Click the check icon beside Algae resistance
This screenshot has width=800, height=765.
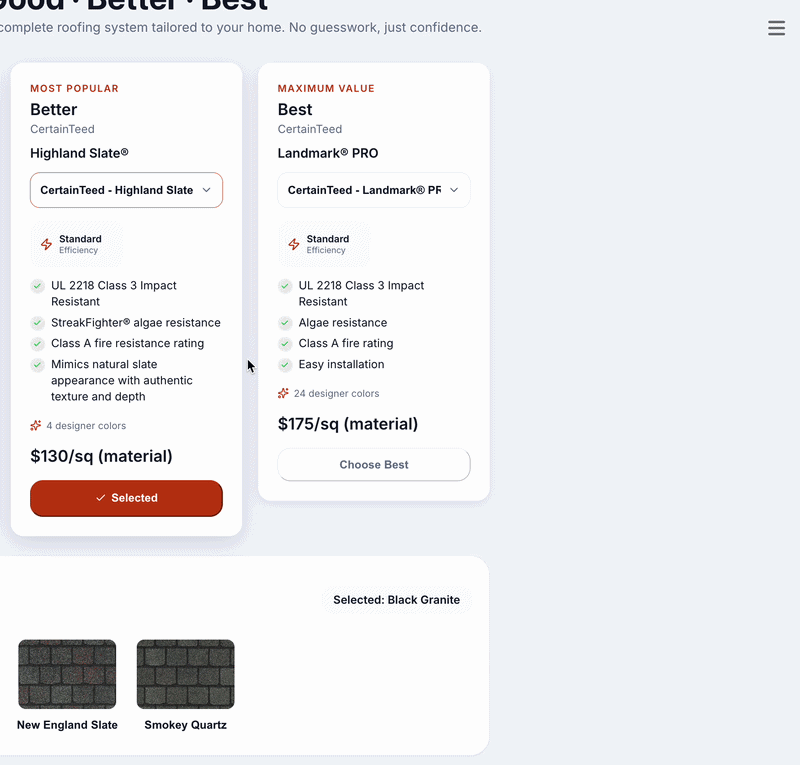point(285,323)
